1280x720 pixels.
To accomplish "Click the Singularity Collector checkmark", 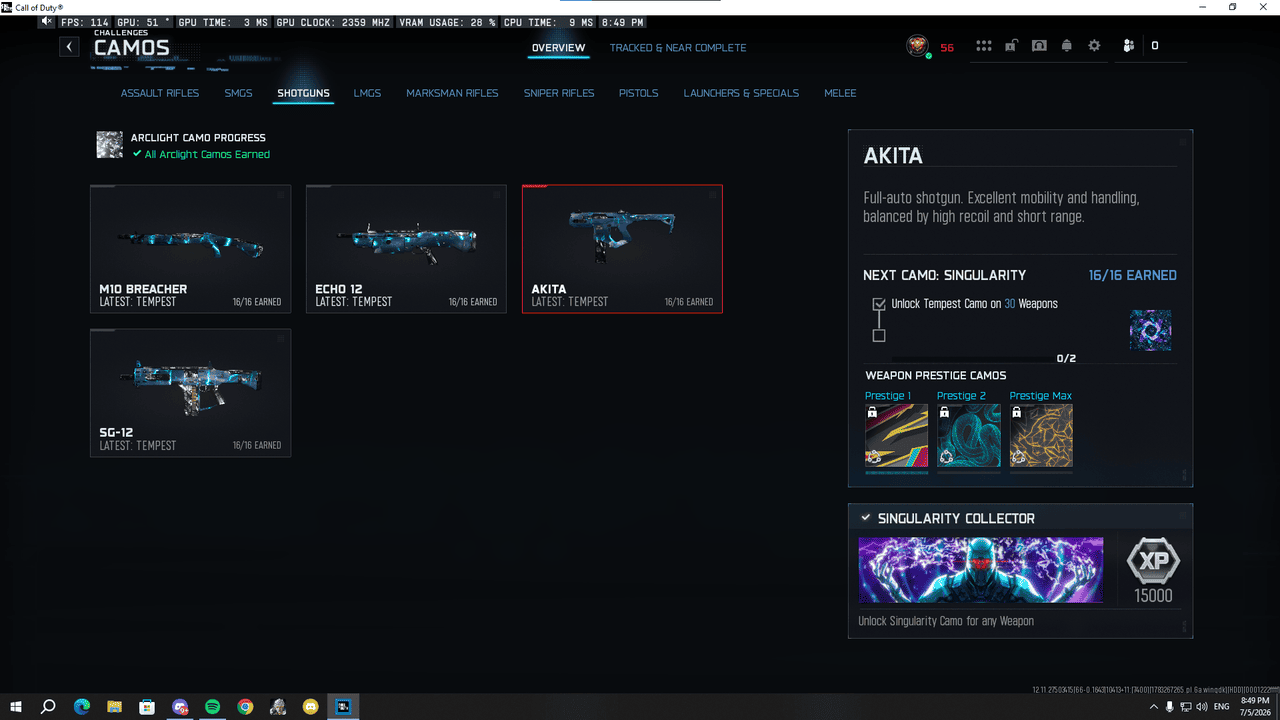I will coord(865,518).
